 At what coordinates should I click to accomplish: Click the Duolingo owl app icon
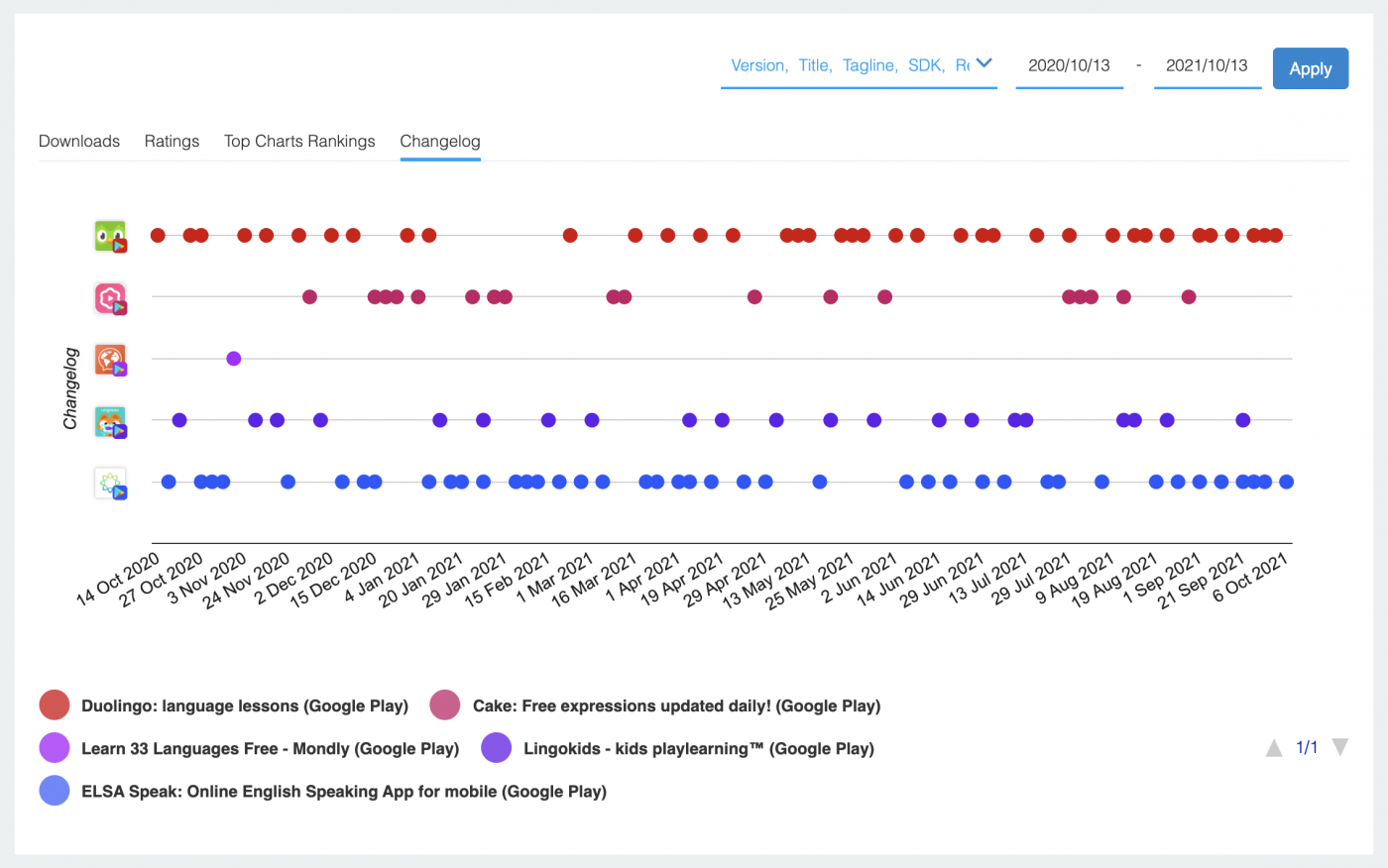pyautogui.click(x=110, y=235)
